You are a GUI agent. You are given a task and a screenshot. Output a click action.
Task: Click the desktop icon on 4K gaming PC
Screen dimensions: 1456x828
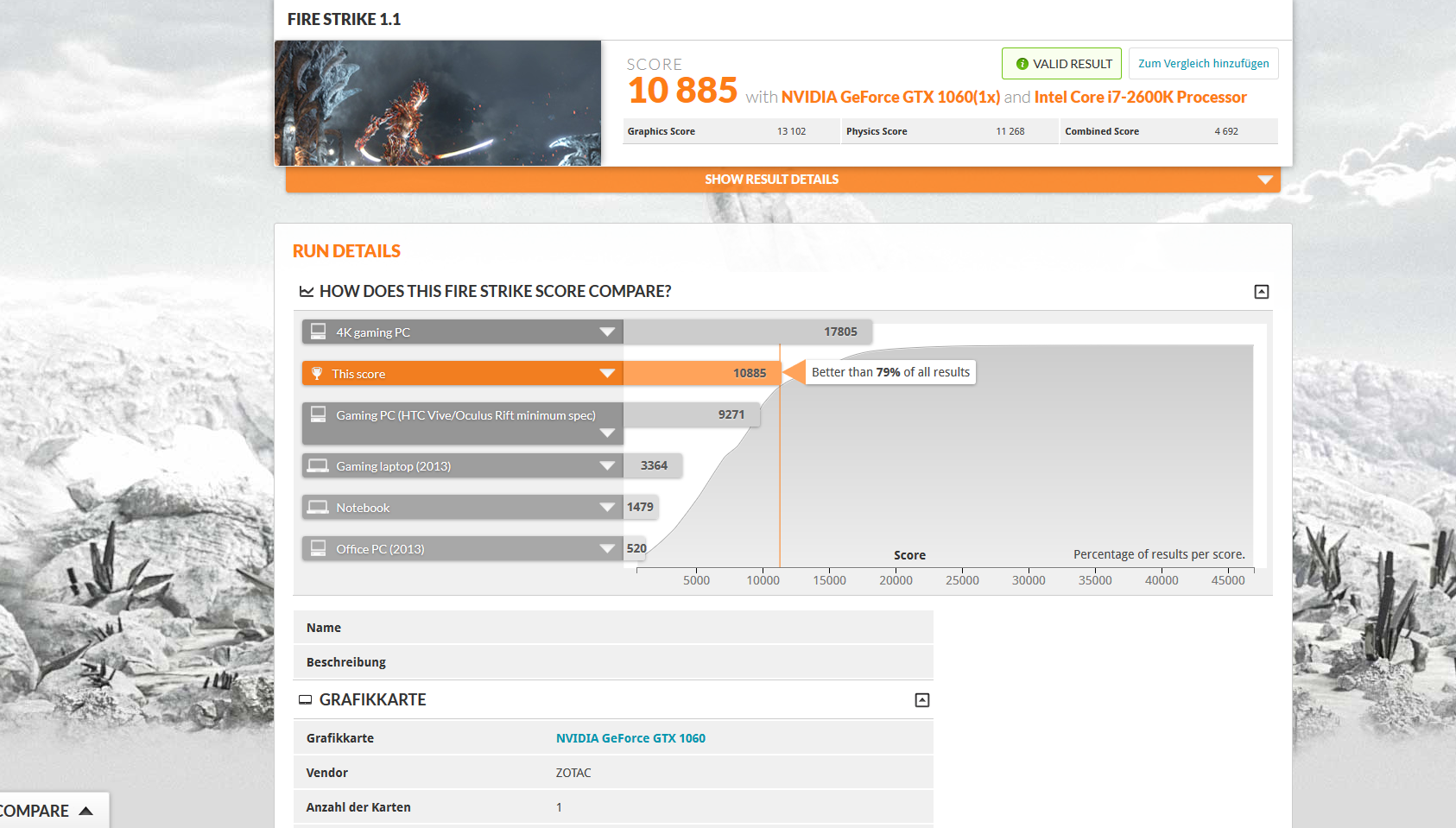[x=319, y=332]
